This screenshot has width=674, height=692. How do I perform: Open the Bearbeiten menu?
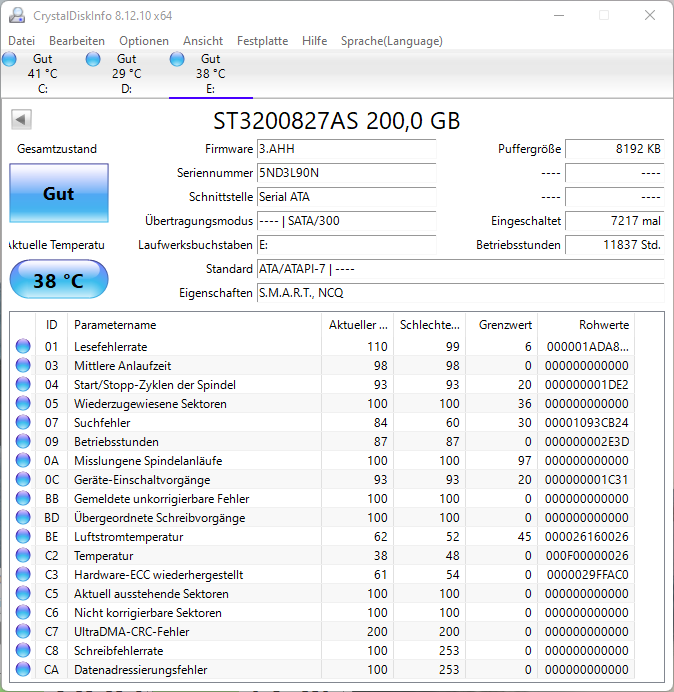[77, 41]
